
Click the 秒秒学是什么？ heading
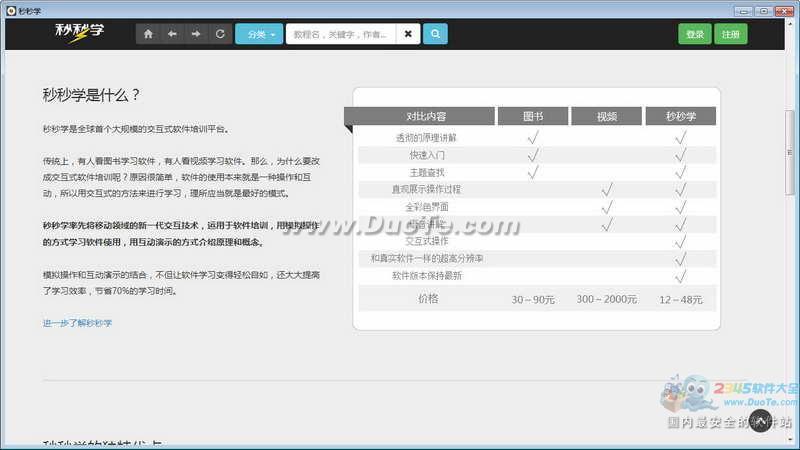tap(91, 95)
